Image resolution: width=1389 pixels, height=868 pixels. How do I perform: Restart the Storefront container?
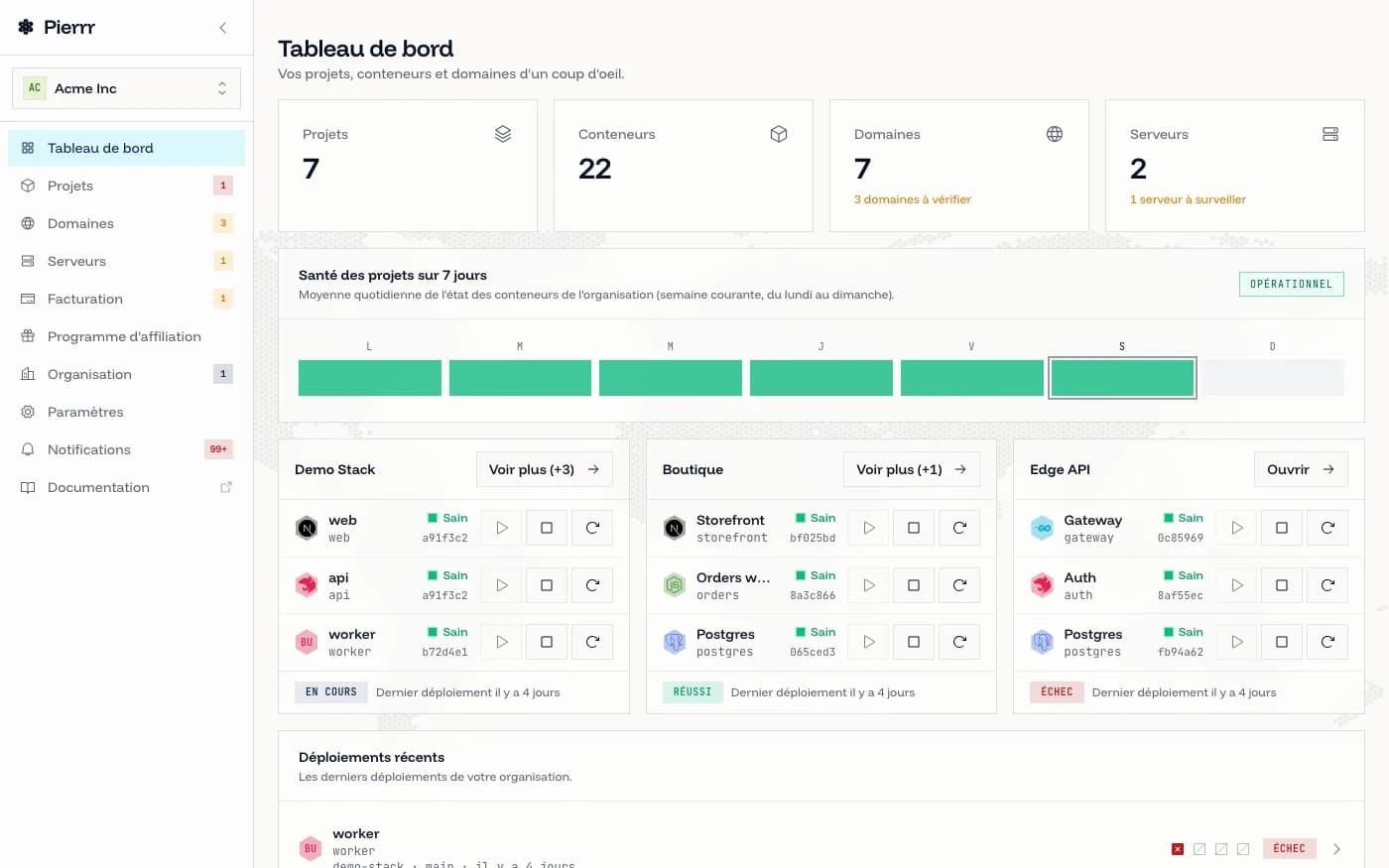959,528
